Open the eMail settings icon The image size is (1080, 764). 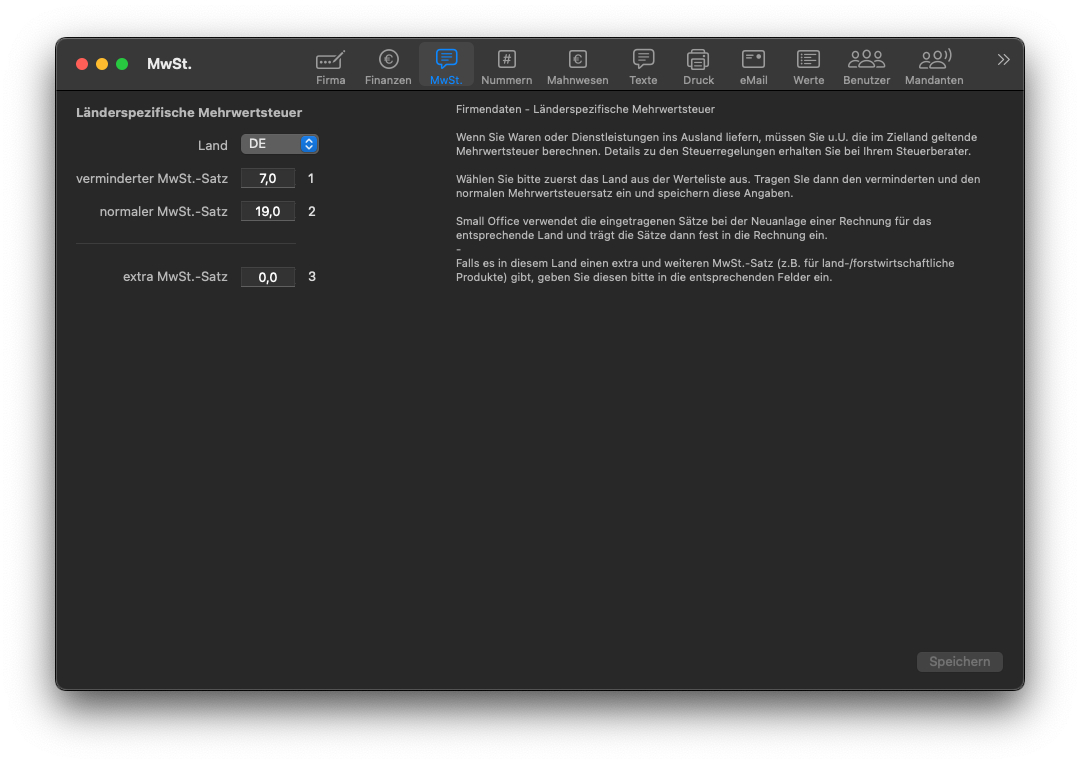point(753,60)
